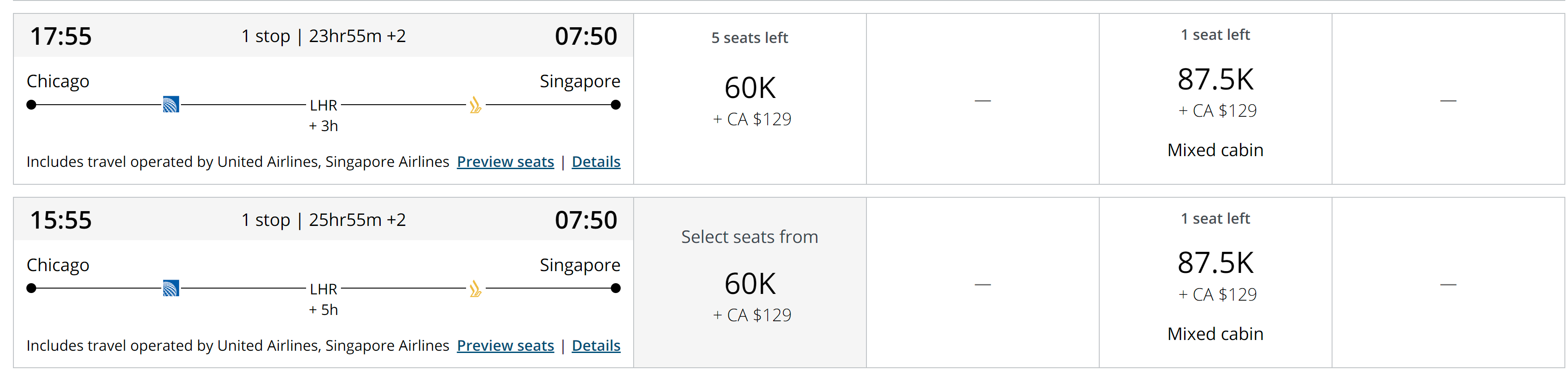1568x374 pixels.
Task: Click the 15:55 departure time header
Action: pyautogui.click(x=61, y=220)
